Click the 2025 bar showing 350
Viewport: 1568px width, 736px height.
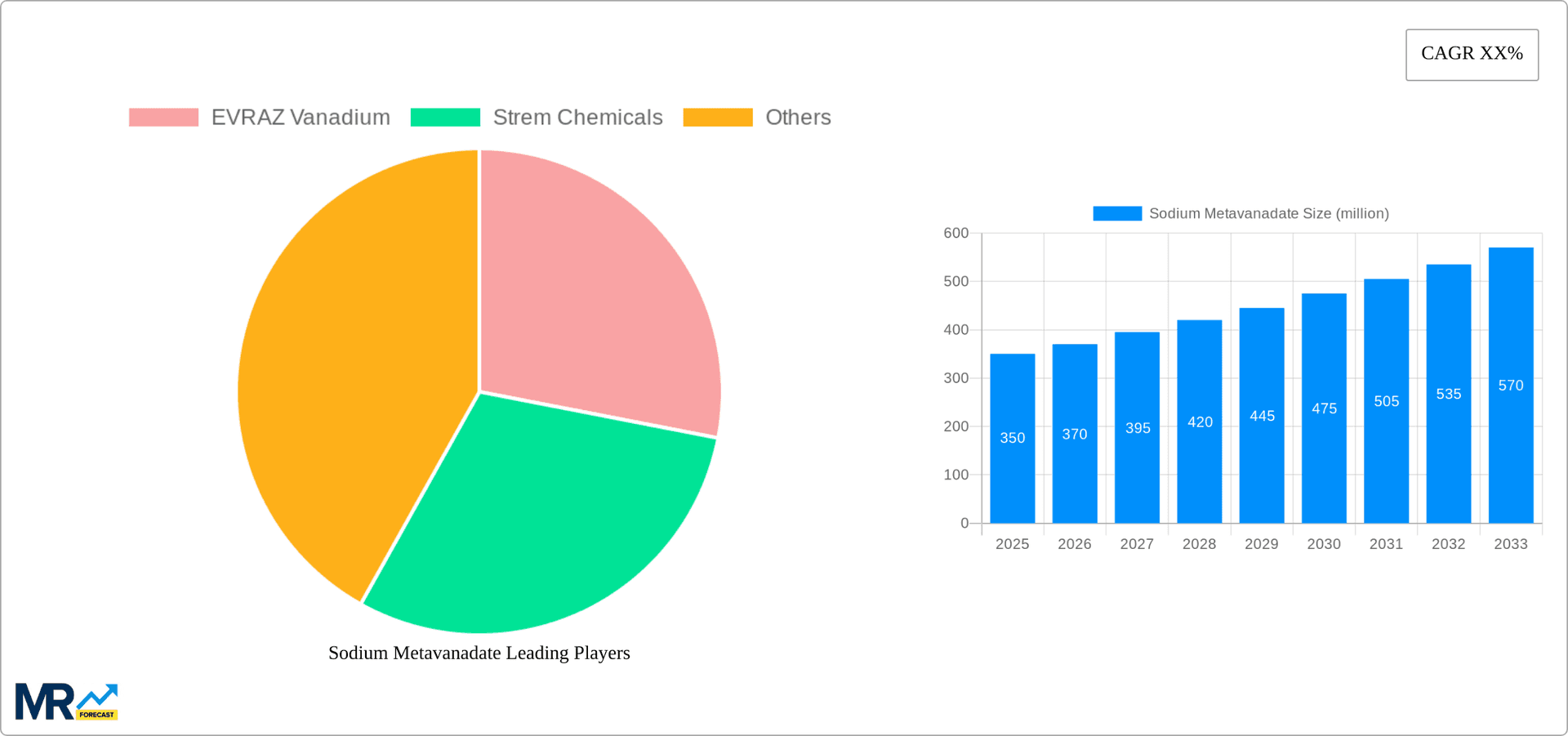point(1013,437)
